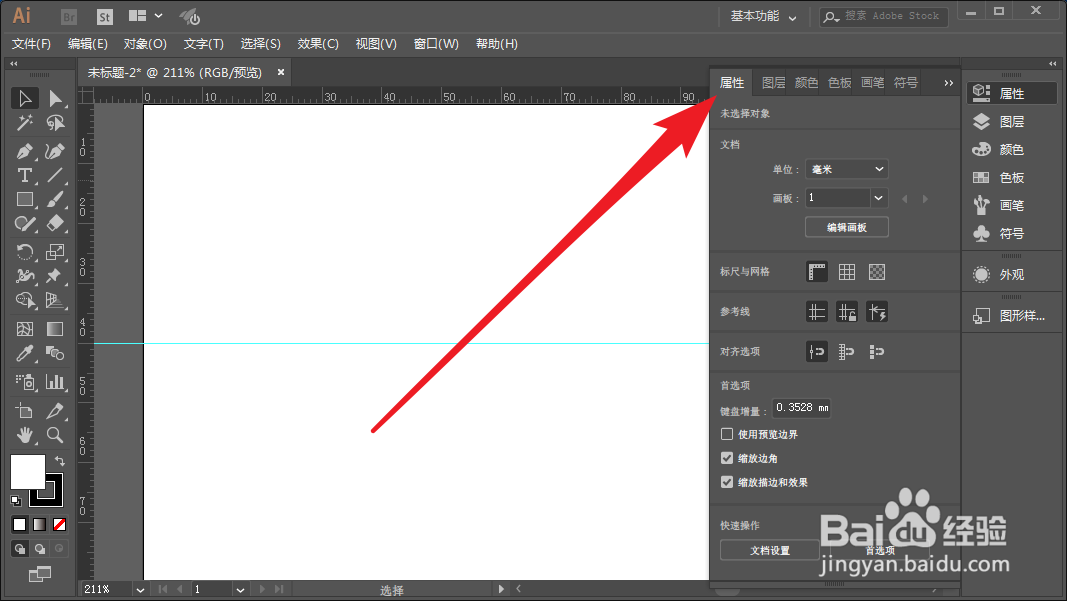1067x601 pixels.
Task: Toggle the transparency grid button
Action: click(x=876, y=272)
